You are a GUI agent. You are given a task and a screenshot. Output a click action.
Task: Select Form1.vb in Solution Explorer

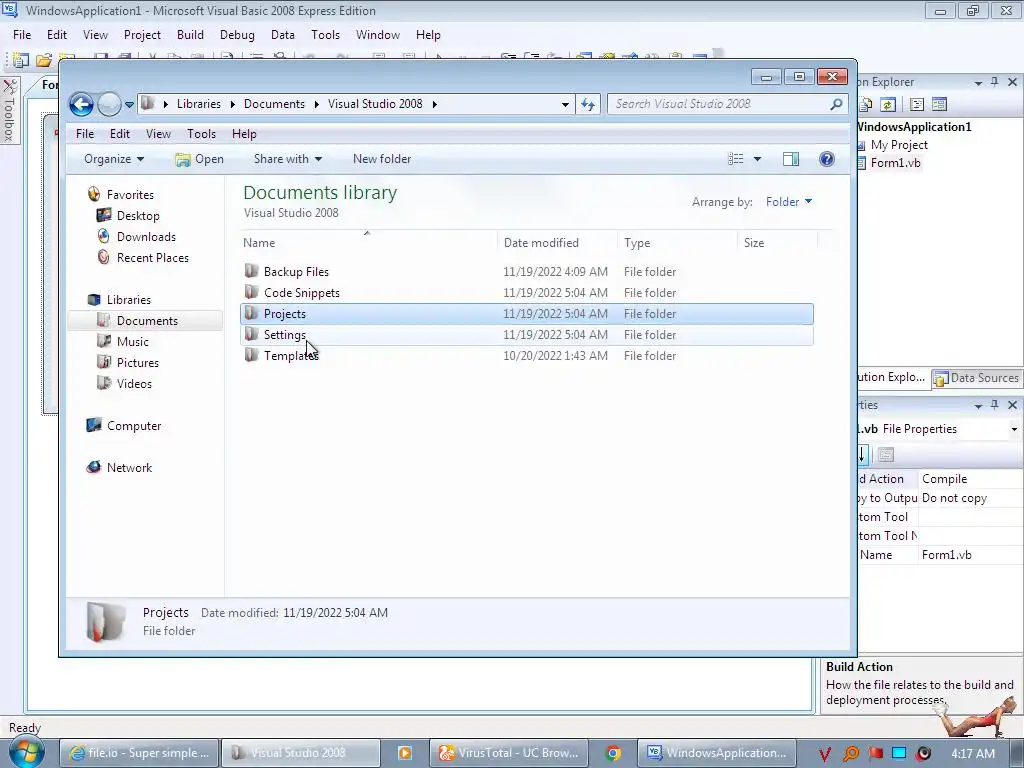(895, 163)
